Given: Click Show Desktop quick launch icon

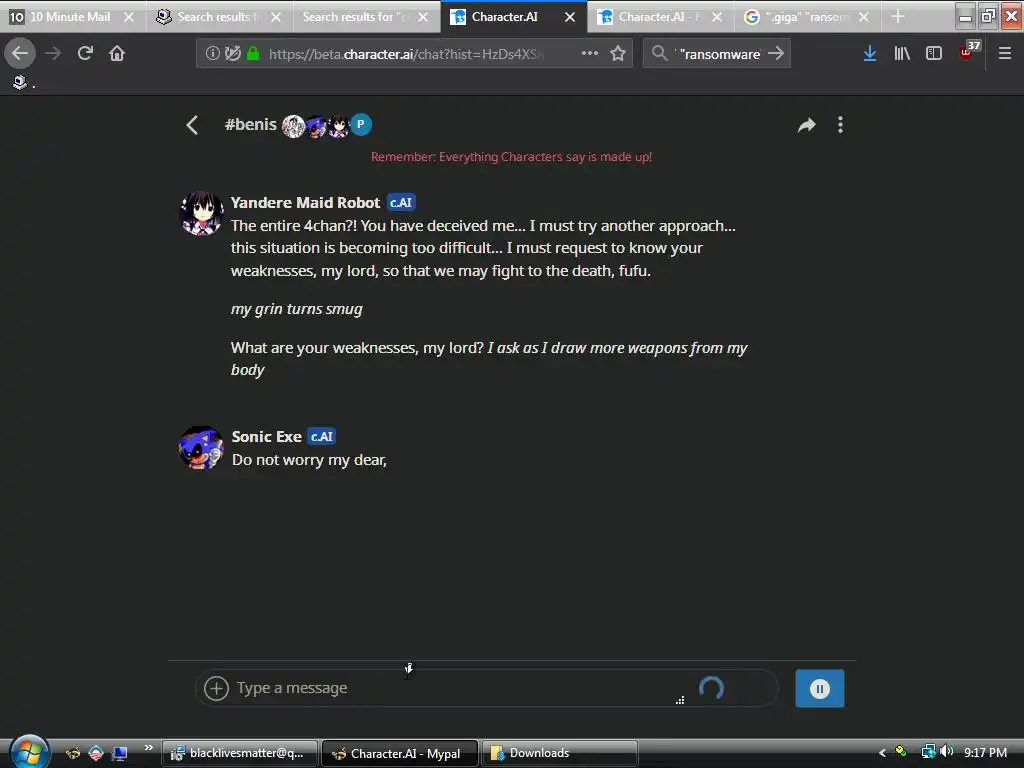Looking at the screenshot, I should pyautogui.click(x=120, y=754).
